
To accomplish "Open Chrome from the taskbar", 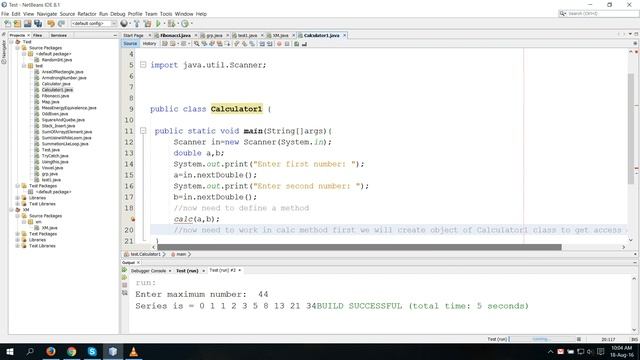I will (x=71, y=351).
